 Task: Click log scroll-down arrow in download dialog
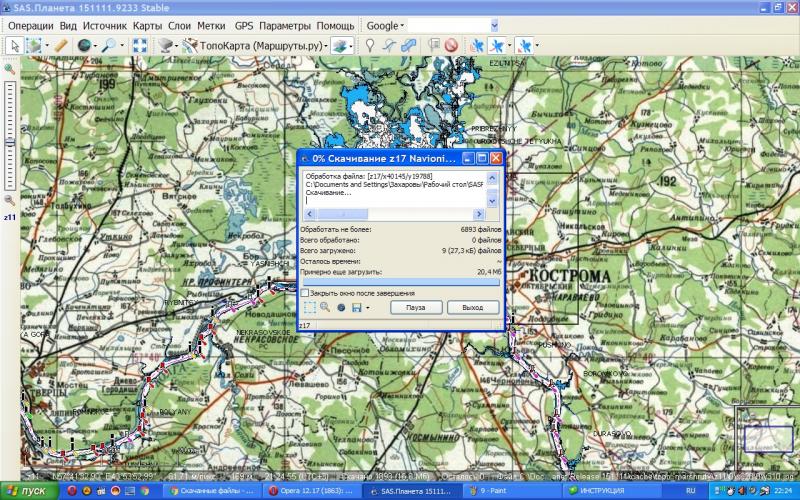coord(492,202)
